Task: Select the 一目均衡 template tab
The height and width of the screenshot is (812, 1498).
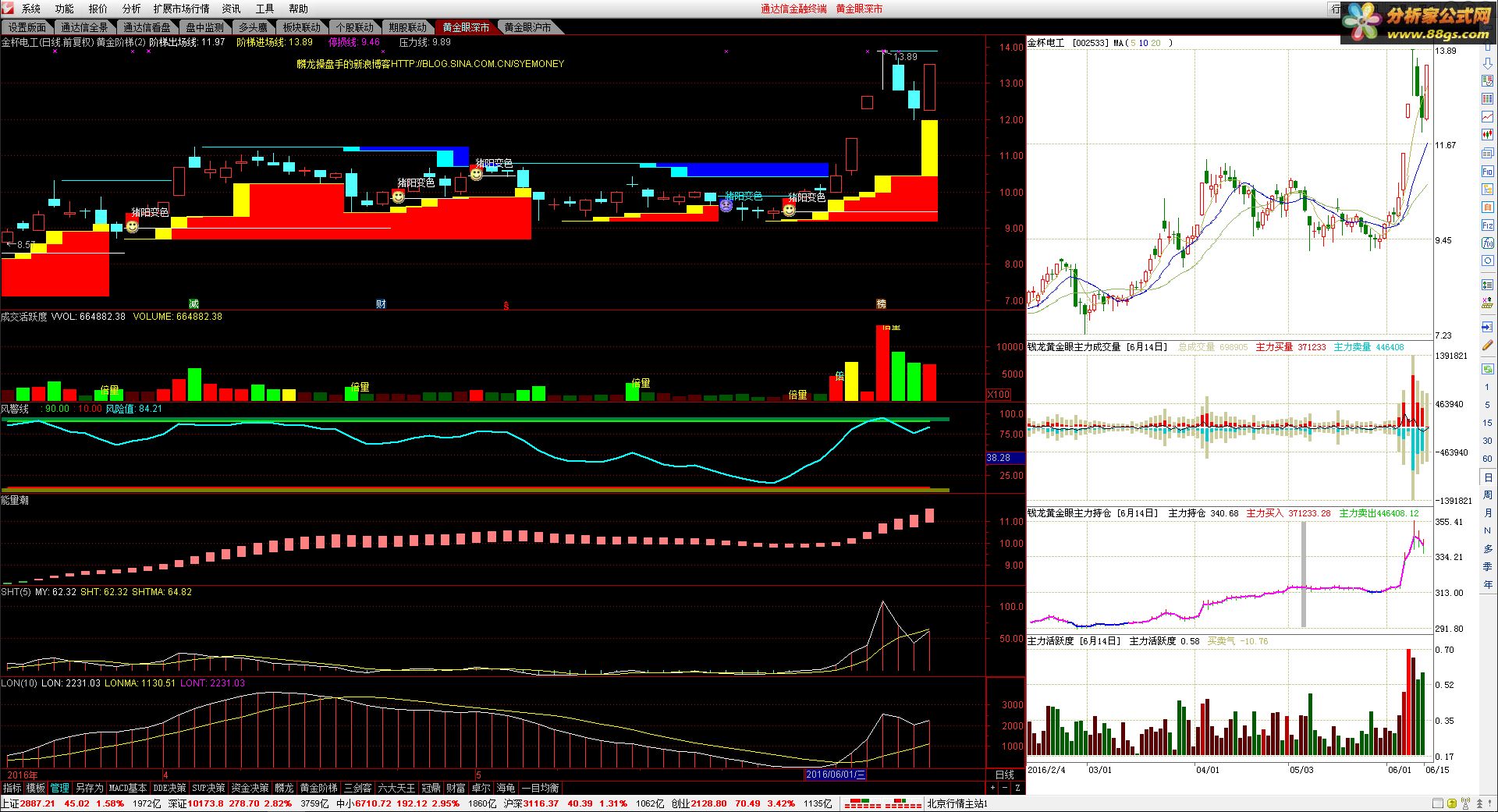Action: (x=540, y=788)
